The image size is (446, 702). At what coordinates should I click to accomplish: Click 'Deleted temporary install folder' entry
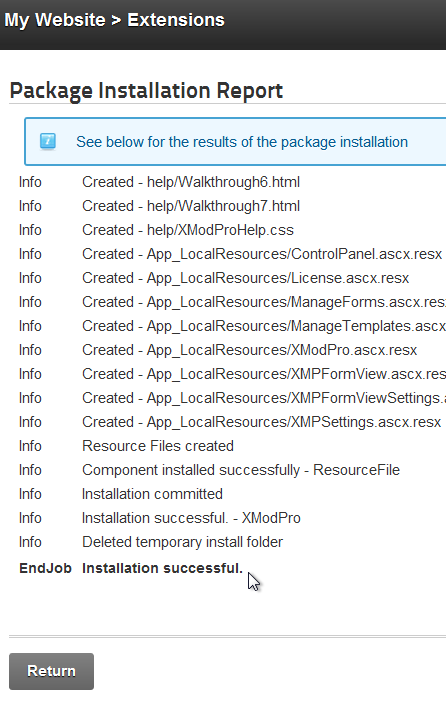click(x=182, y=542)
